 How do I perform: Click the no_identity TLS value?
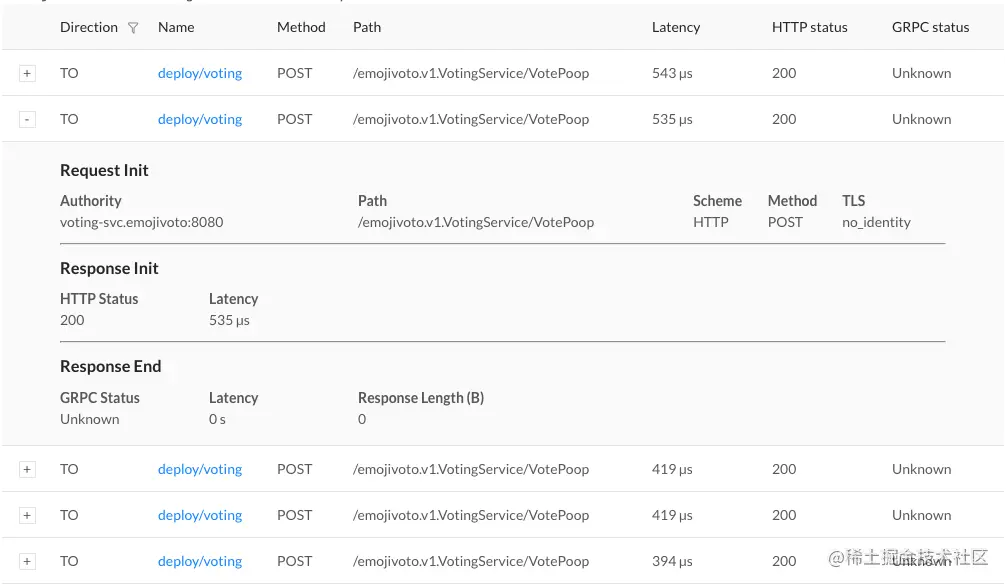[x=876, y=222]
